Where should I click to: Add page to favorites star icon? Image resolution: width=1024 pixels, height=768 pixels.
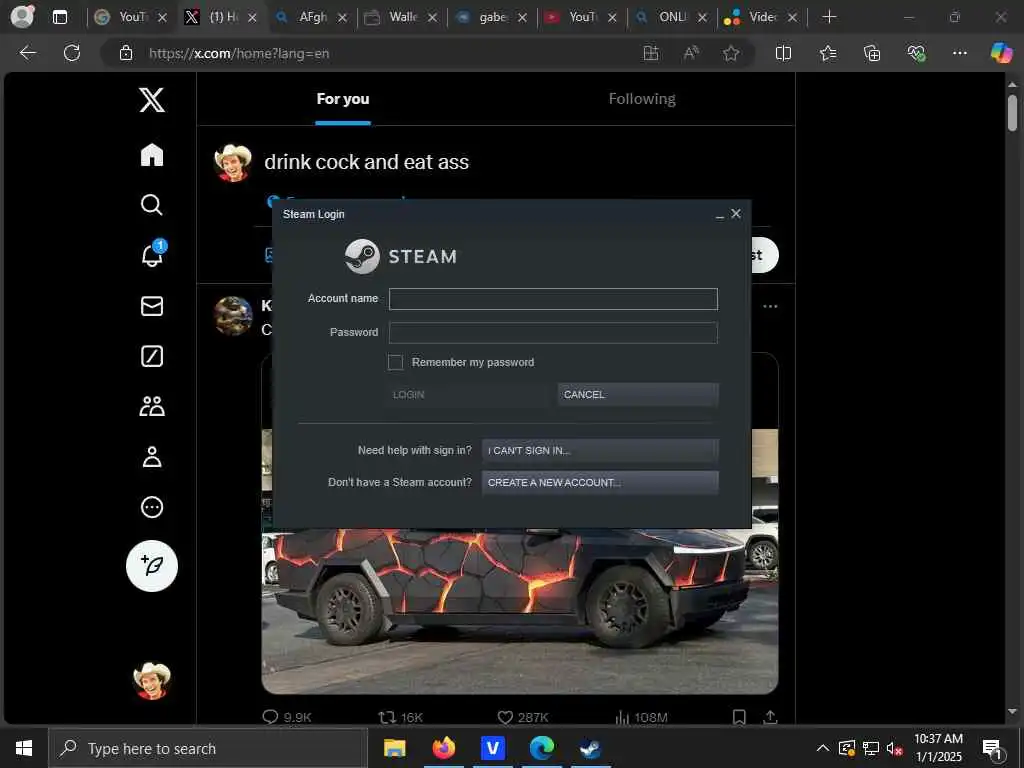coord(731,53)
